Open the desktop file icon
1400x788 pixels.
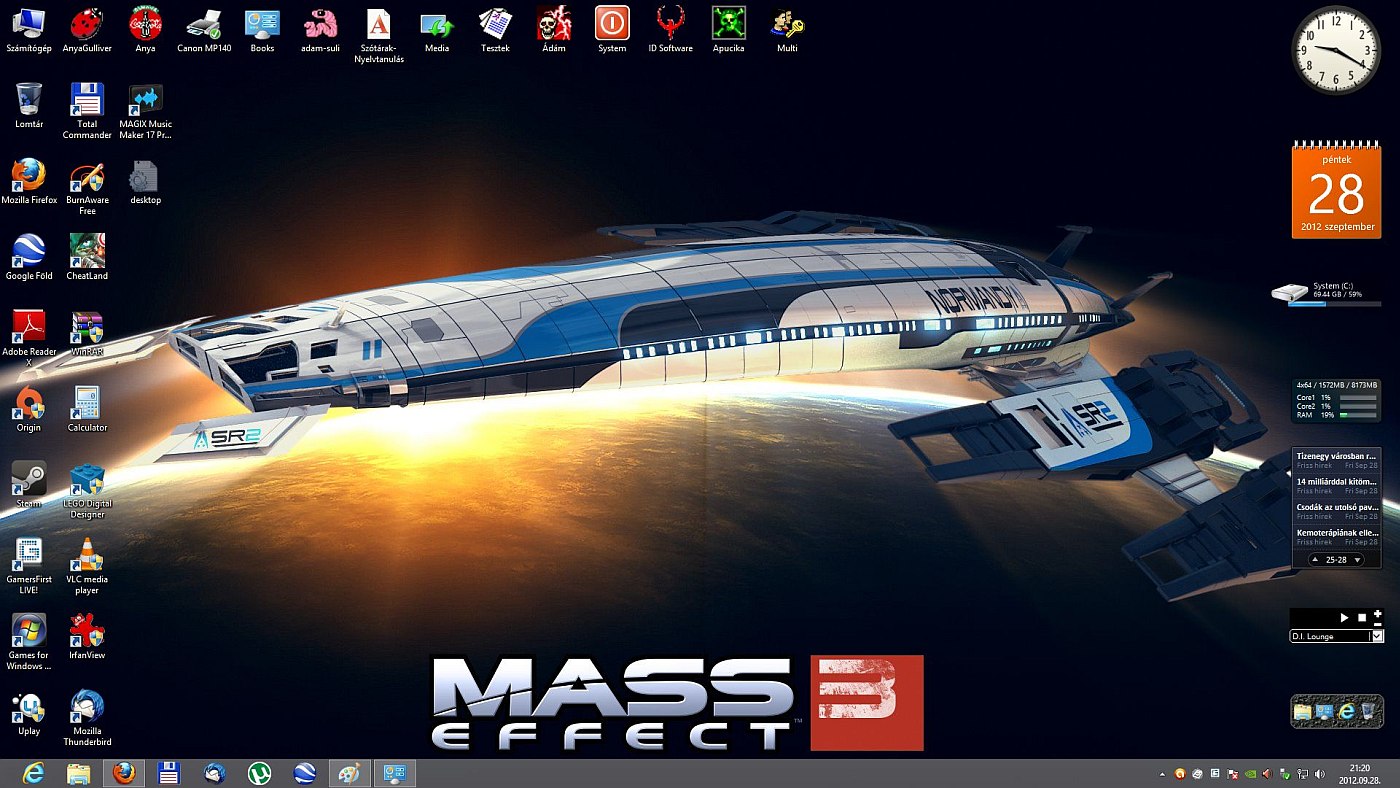pos(146,182)
